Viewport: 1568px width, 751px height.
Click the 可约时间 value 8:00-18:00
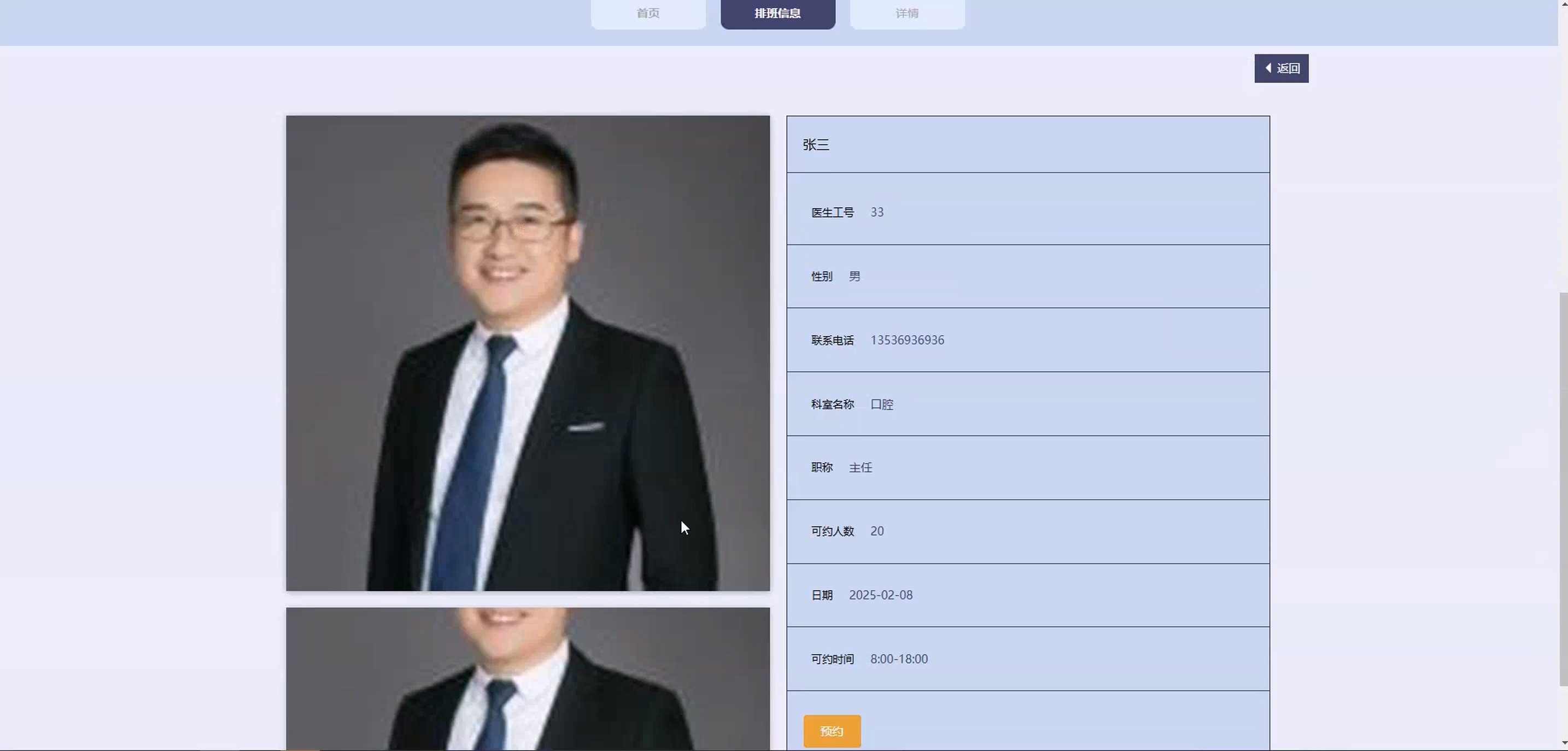898,659
